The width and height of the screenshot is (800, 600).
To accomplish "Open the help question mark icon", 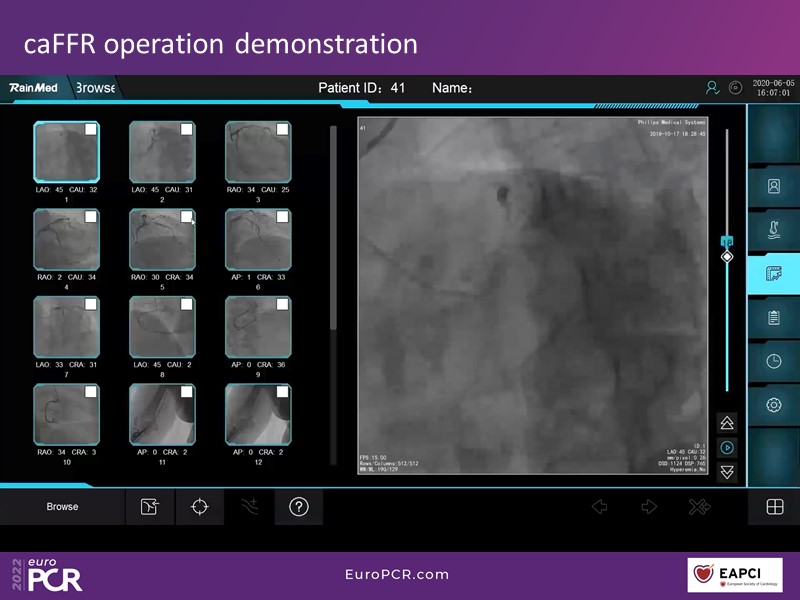I will coord(298,507).
